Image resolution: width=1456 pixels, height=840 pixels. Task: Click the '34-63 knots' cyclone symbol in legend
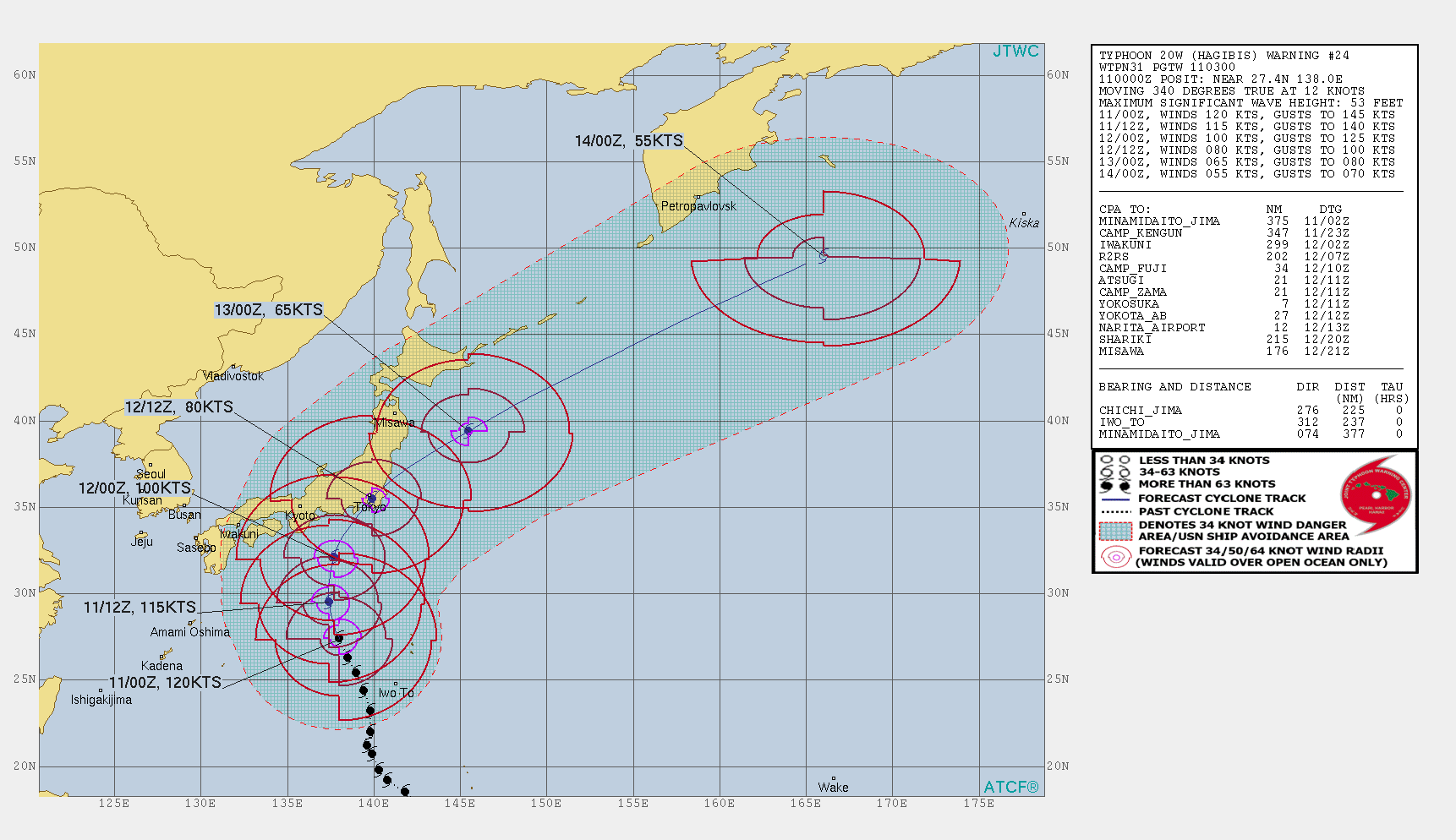click(x=1115, y=472)
